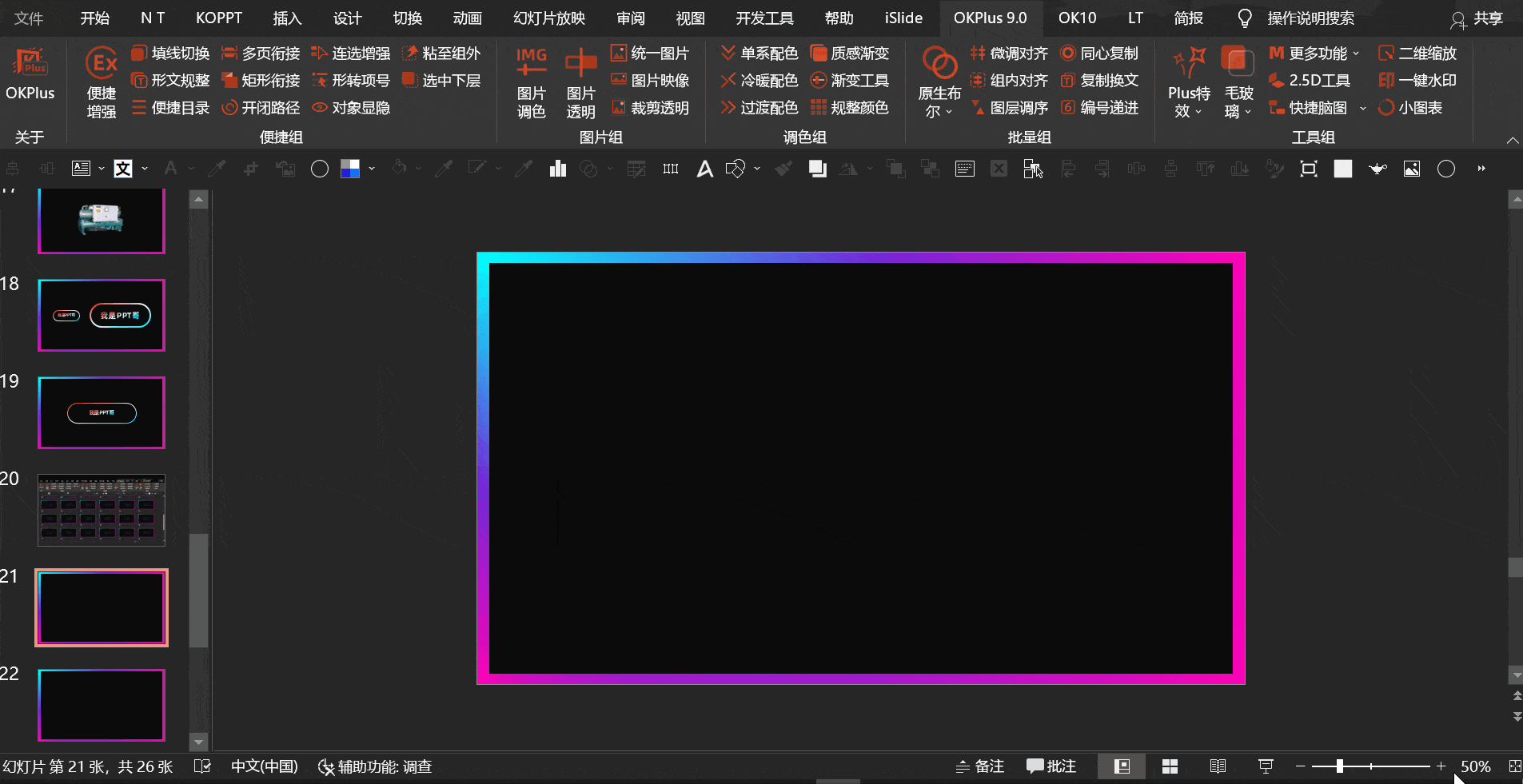Screen dimensions: 1523x784
Task: Open 质感渐变 tool
Action: coord(850,54)
